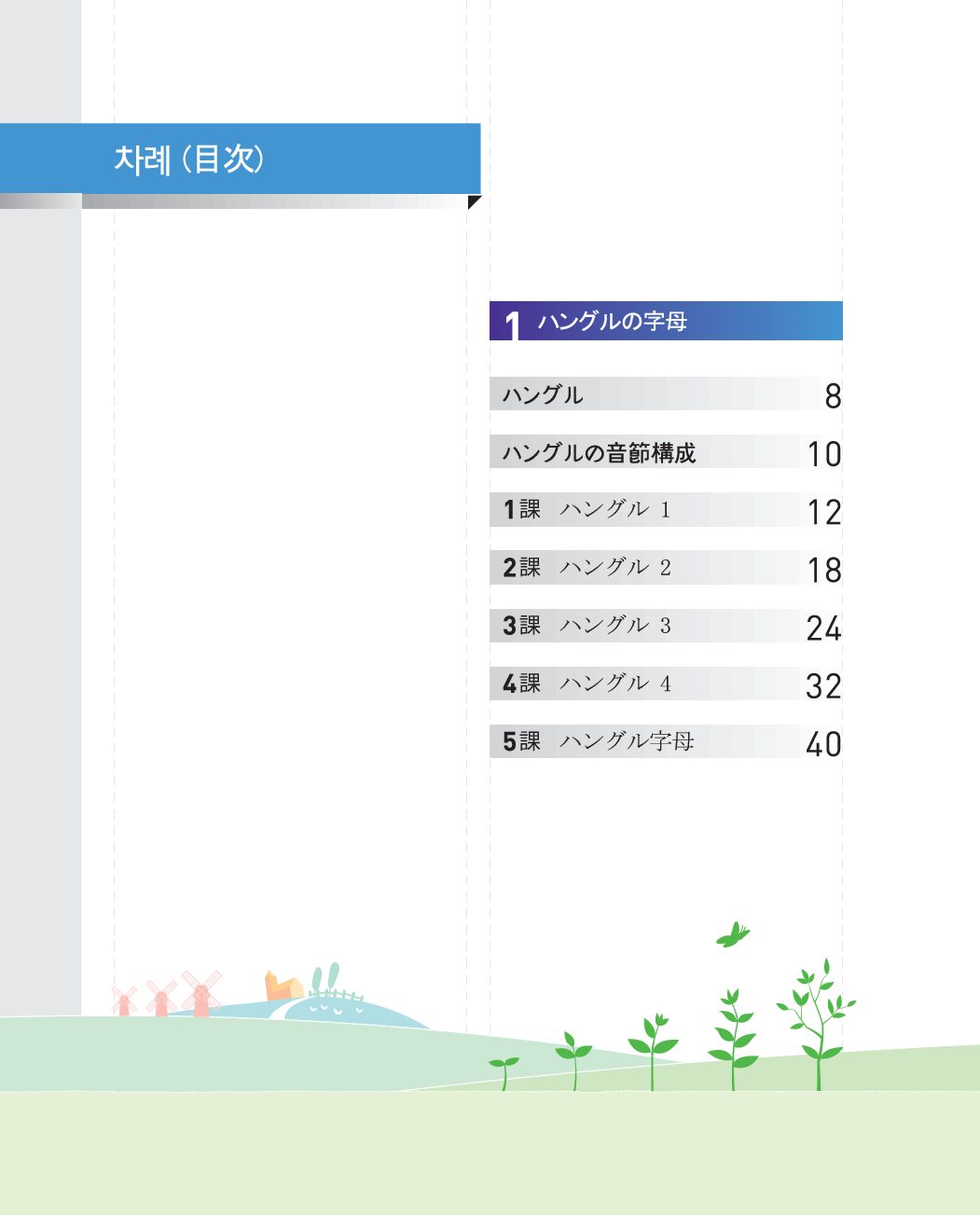Open the ハングルの音節構成 entry
980x1215 pixels.
coord(599,453)
